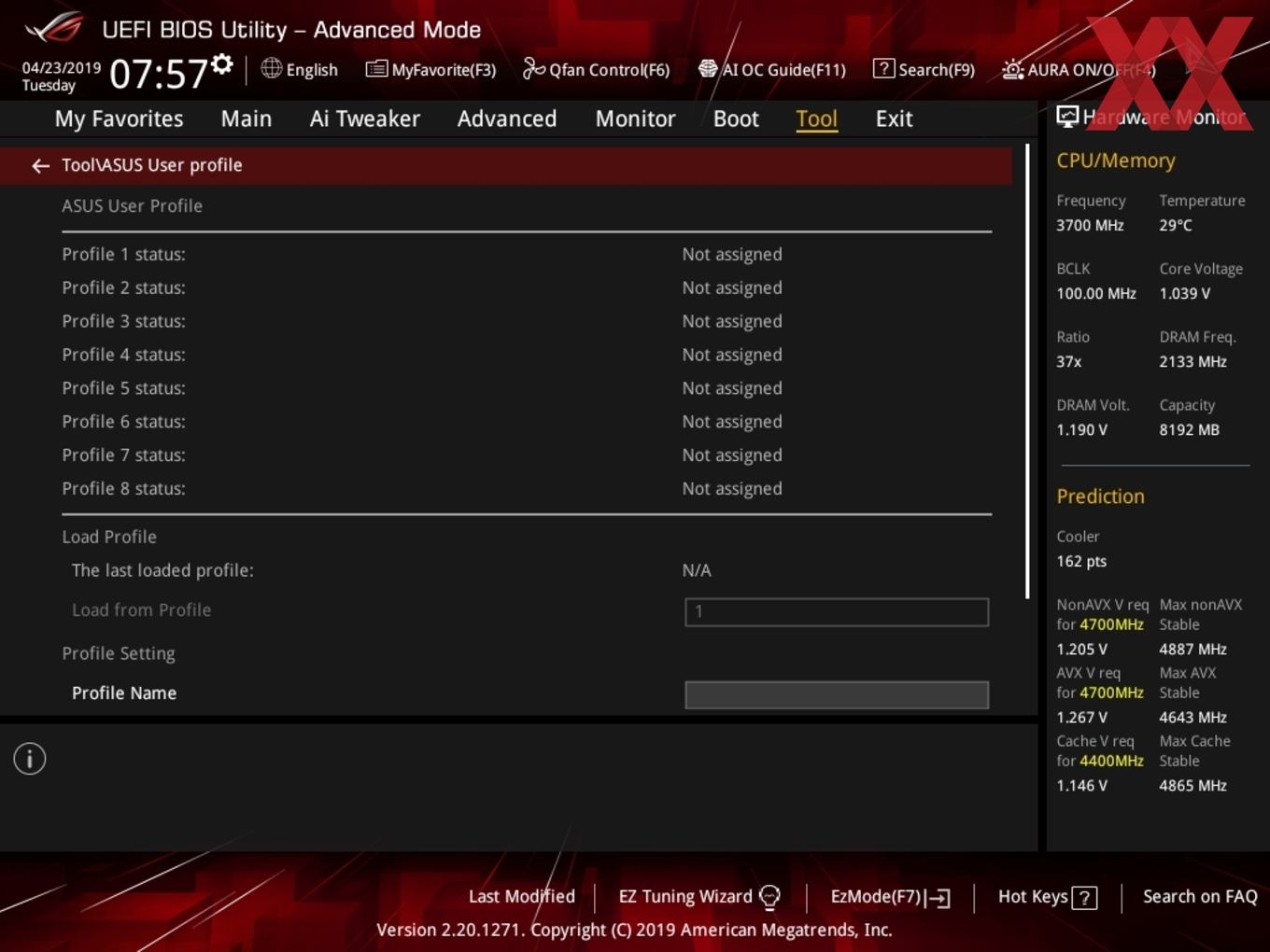
Task: Click the 1.039 V core voltage value
Action: click(x=1185, y=293)
